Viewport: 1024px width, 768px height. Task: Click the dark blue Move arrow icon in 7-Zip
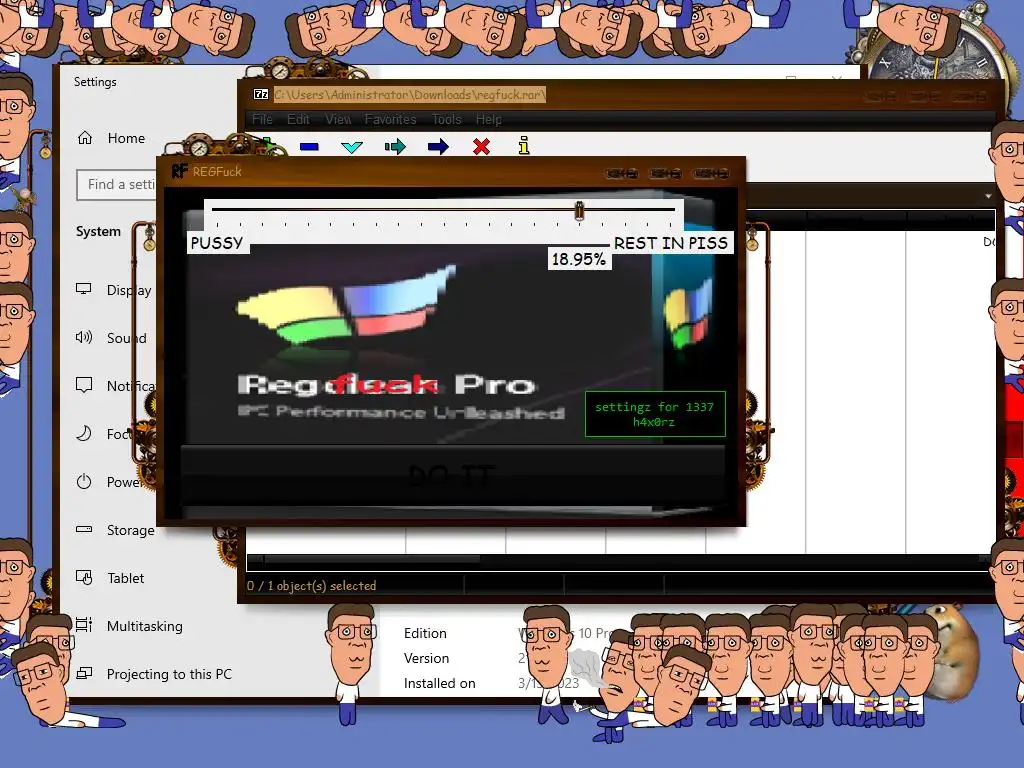pos(438,146)
